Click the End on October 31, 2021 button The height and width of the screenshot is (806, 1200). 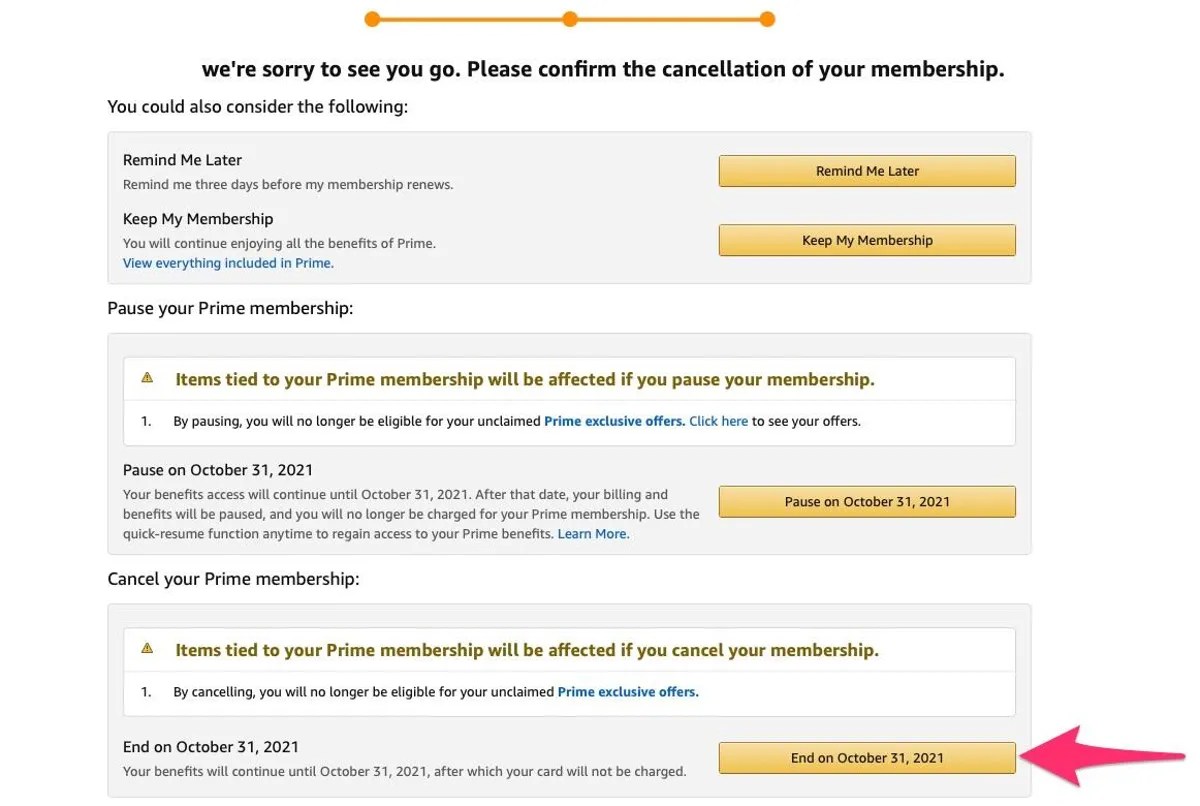coord(866,757)
